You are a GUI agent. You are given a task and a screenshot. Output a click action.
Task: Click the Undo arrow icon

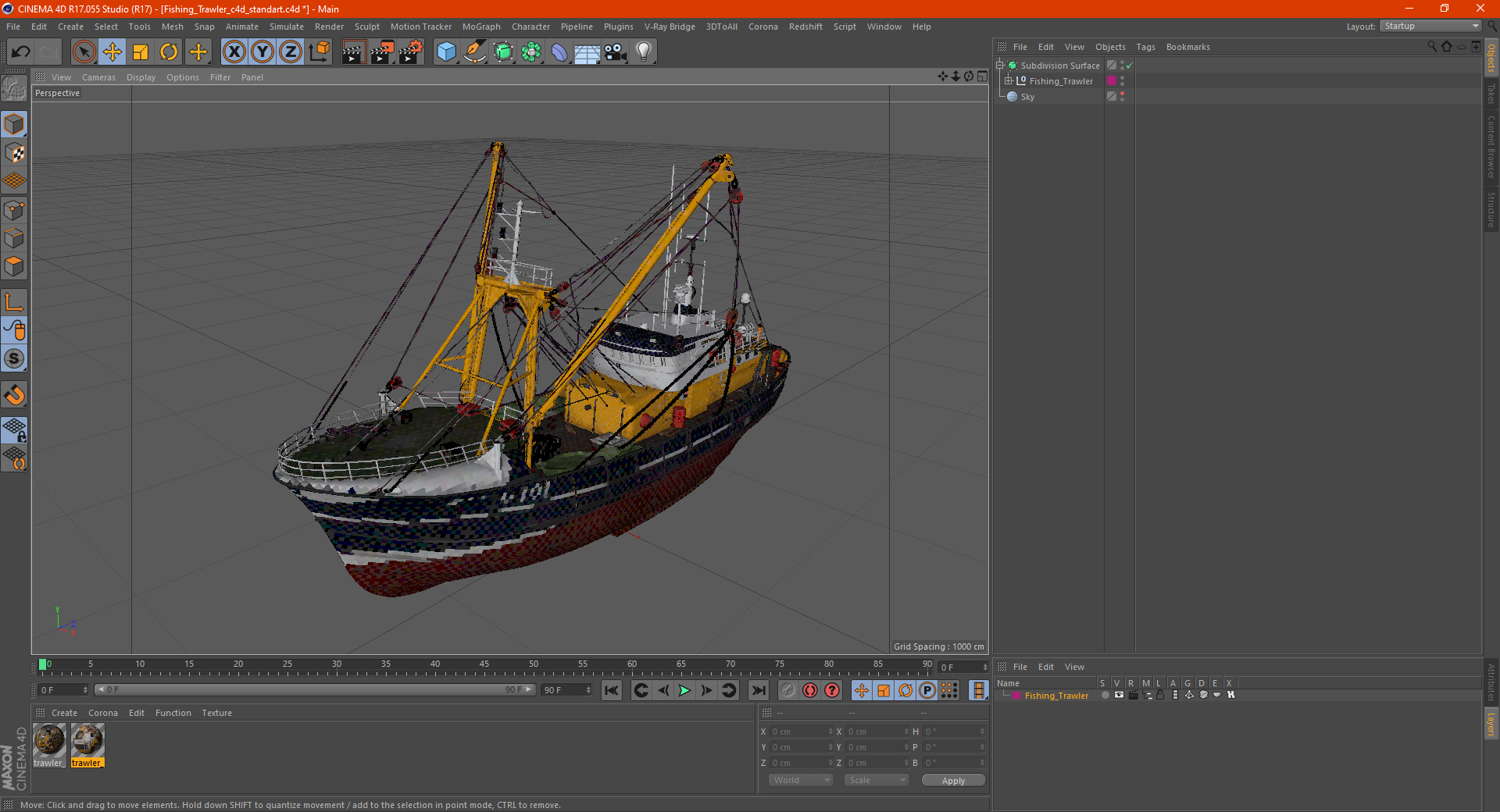coord(21,52)
